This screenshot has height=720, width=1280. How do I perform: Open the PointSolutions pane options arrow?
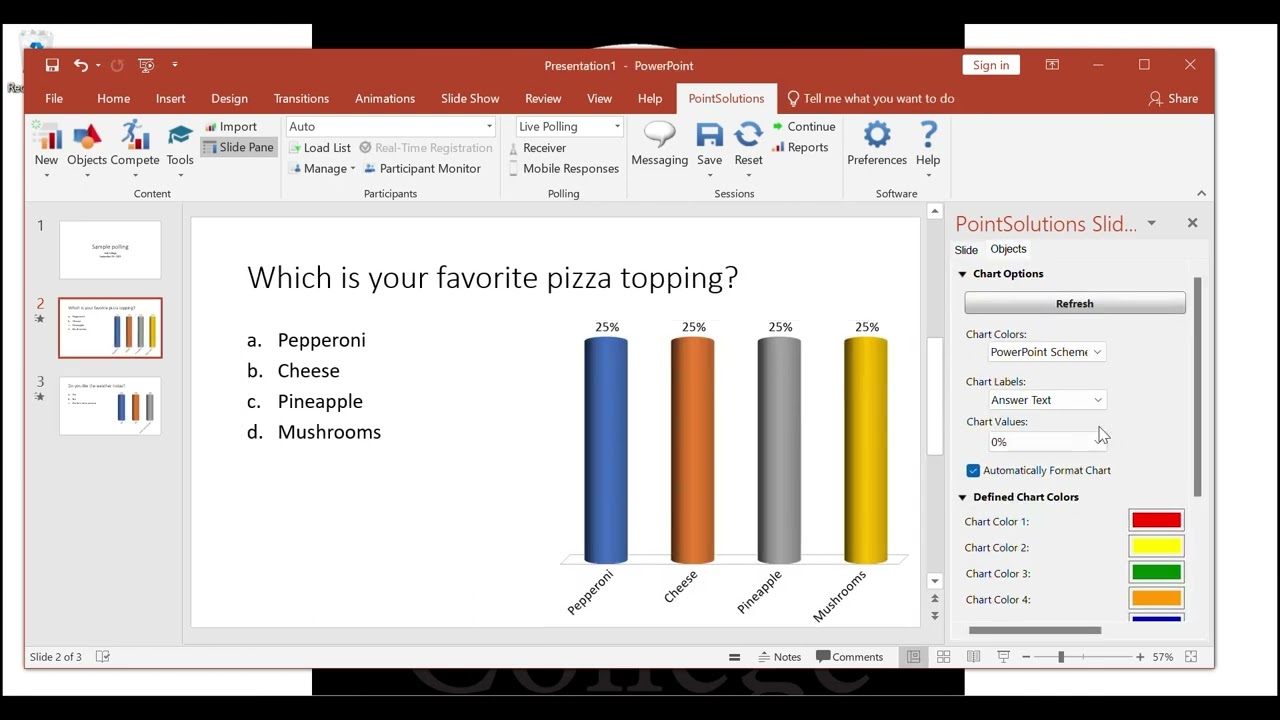[x=1152, y=223]
